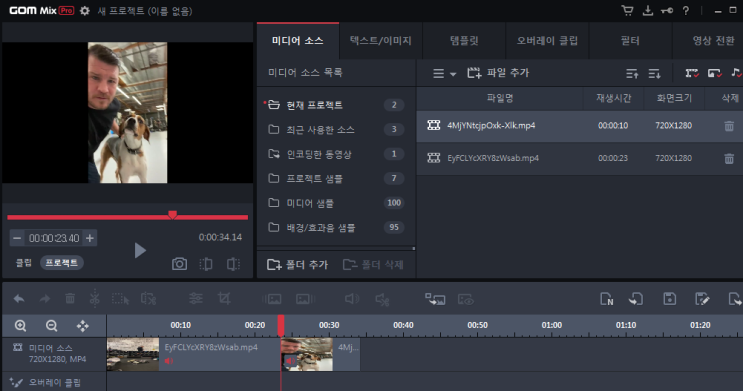The width and height of the screenshot is (743, 391).
Task: Open the help question mark icon
Action: pyautogui.click(x=686, y=10)
